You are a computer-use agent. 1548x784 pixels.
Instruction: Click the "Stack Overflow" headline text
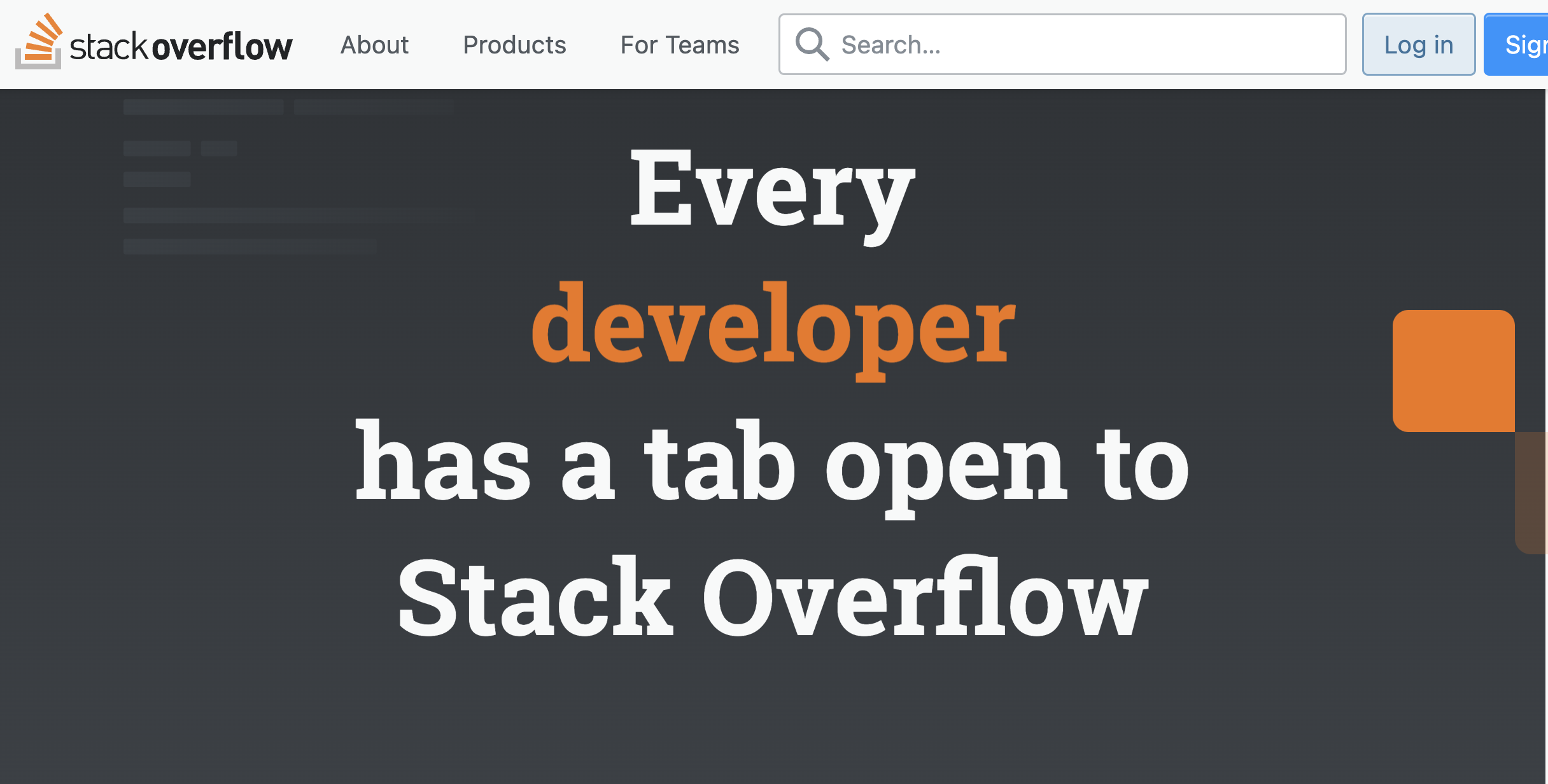coord(773,596)
